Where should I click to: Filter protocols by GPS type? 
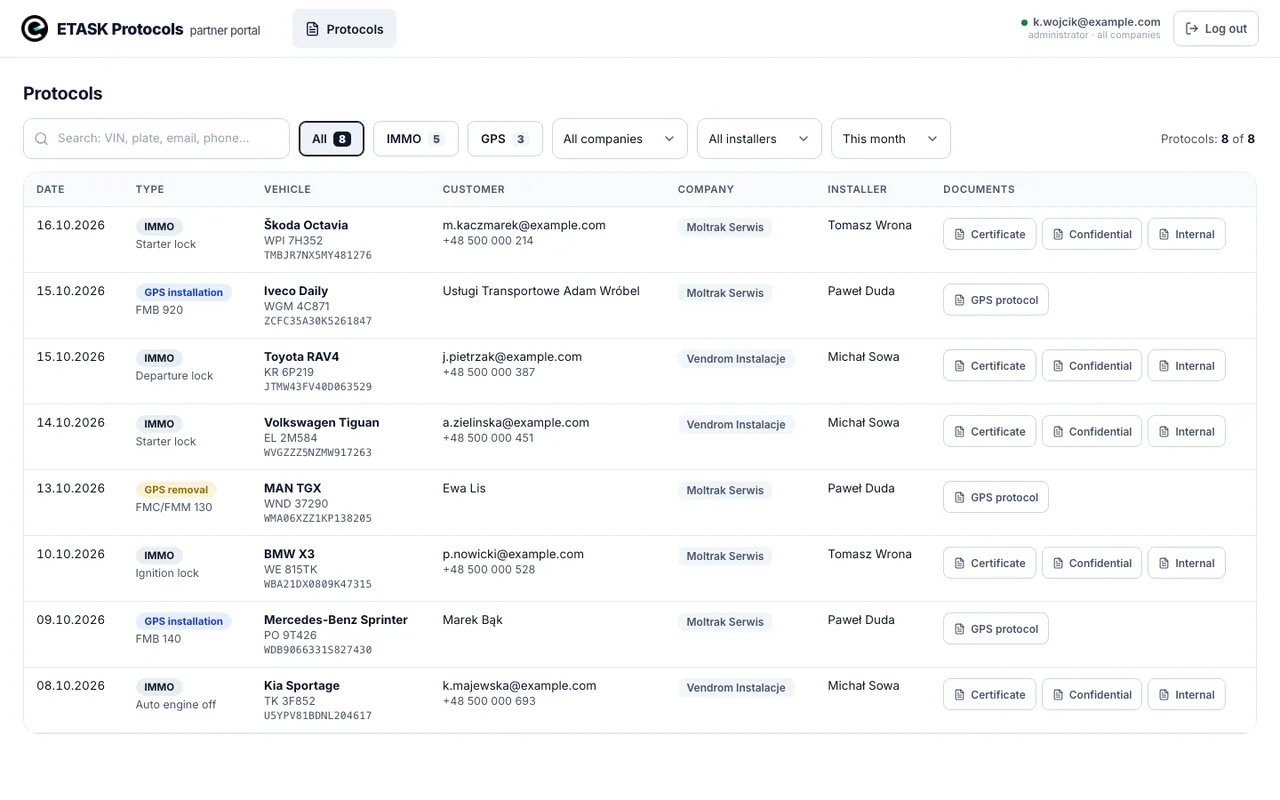(x=505, y=139)
